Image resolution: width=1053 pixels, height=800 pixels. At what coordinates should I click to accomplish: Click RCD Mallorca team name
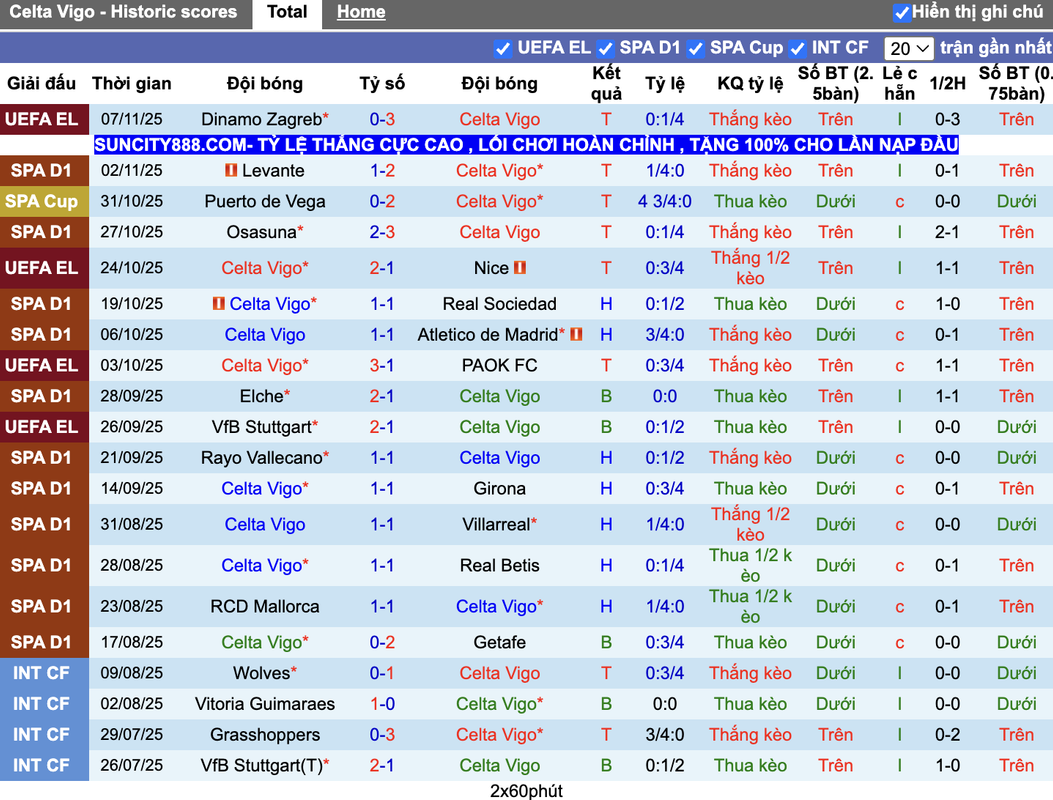265,607
